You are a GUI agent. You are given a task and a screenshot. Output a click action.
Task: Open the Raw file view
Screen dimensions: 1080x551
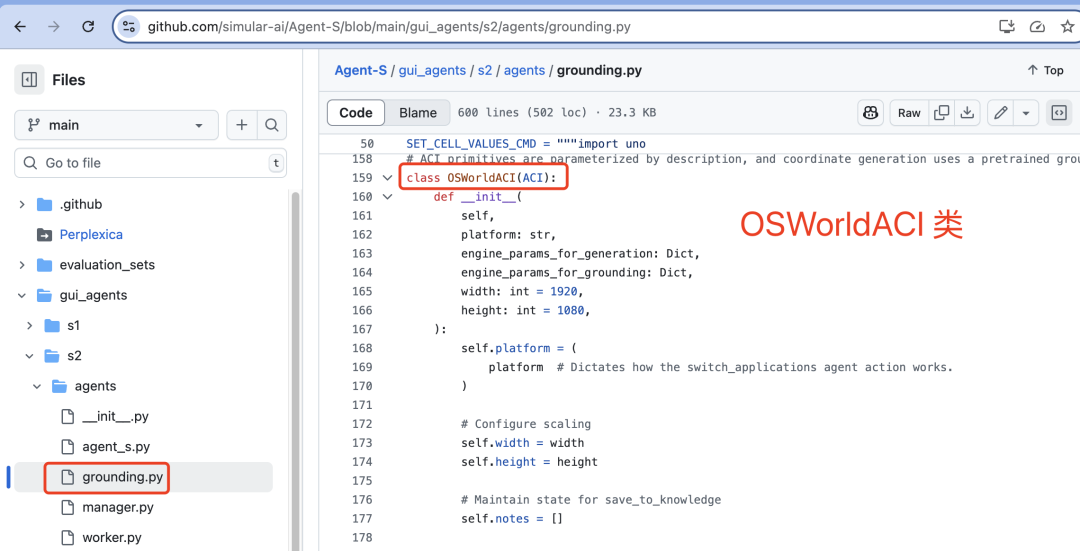tap(909, 113)
